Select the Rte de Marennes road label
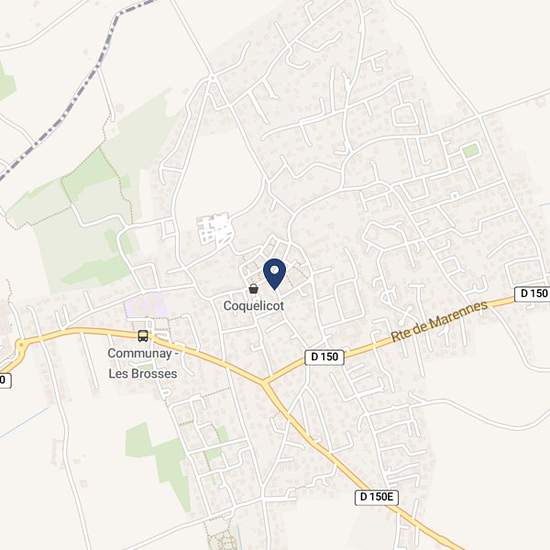550x550 pixels. click(x=439, y=321)
